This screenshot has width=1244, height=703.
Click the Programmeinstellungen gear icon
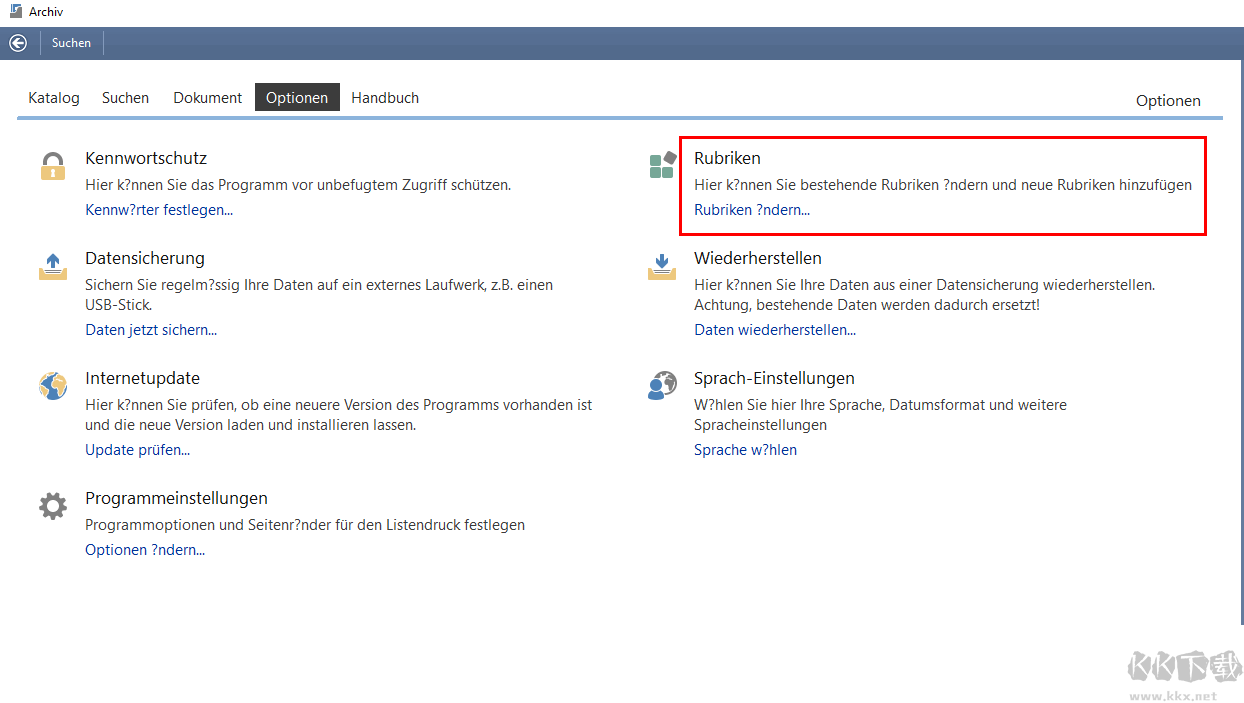coord(53,506)
